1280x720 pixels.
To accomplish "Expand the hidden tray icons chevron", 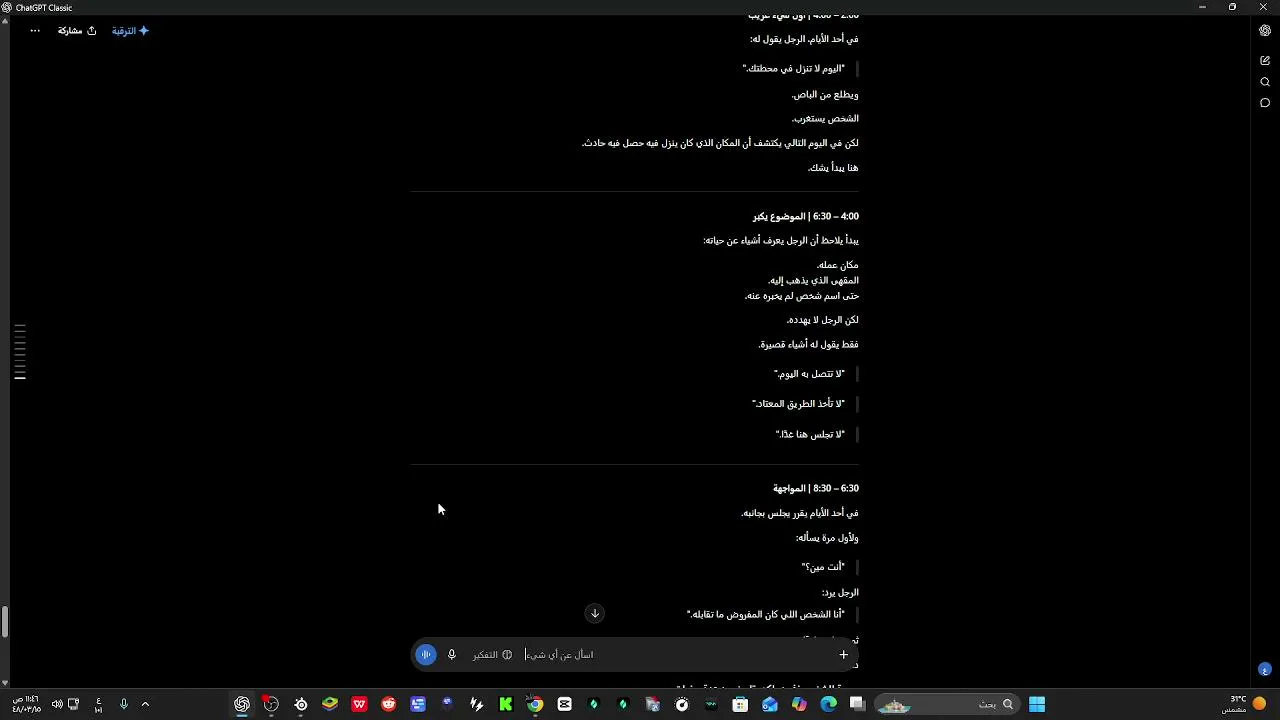I will pyautogui.click(x=145, y=705).
